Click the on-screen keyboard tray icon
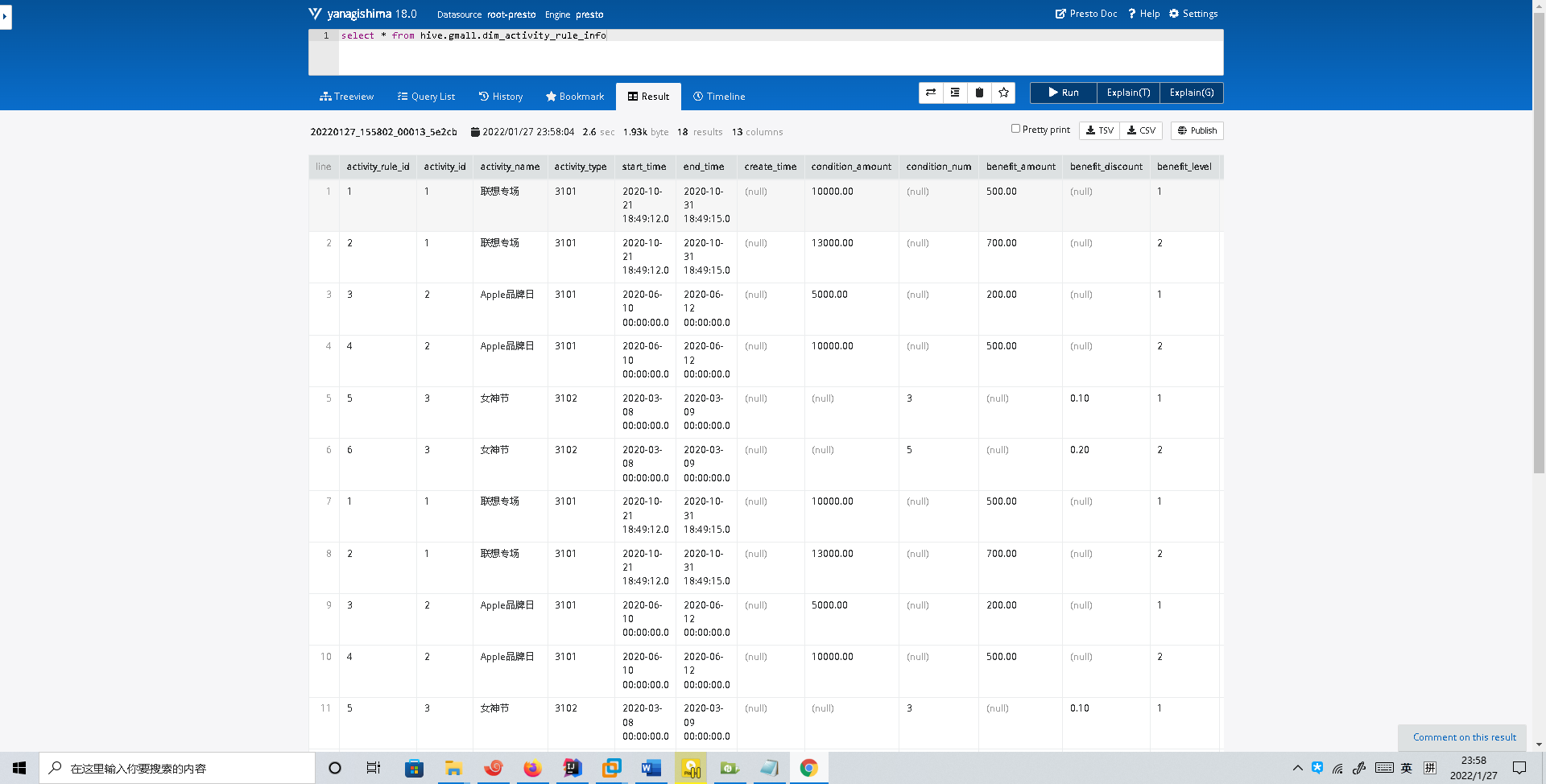Screen dimensions: 1546x784 [x=1384, y=768]
